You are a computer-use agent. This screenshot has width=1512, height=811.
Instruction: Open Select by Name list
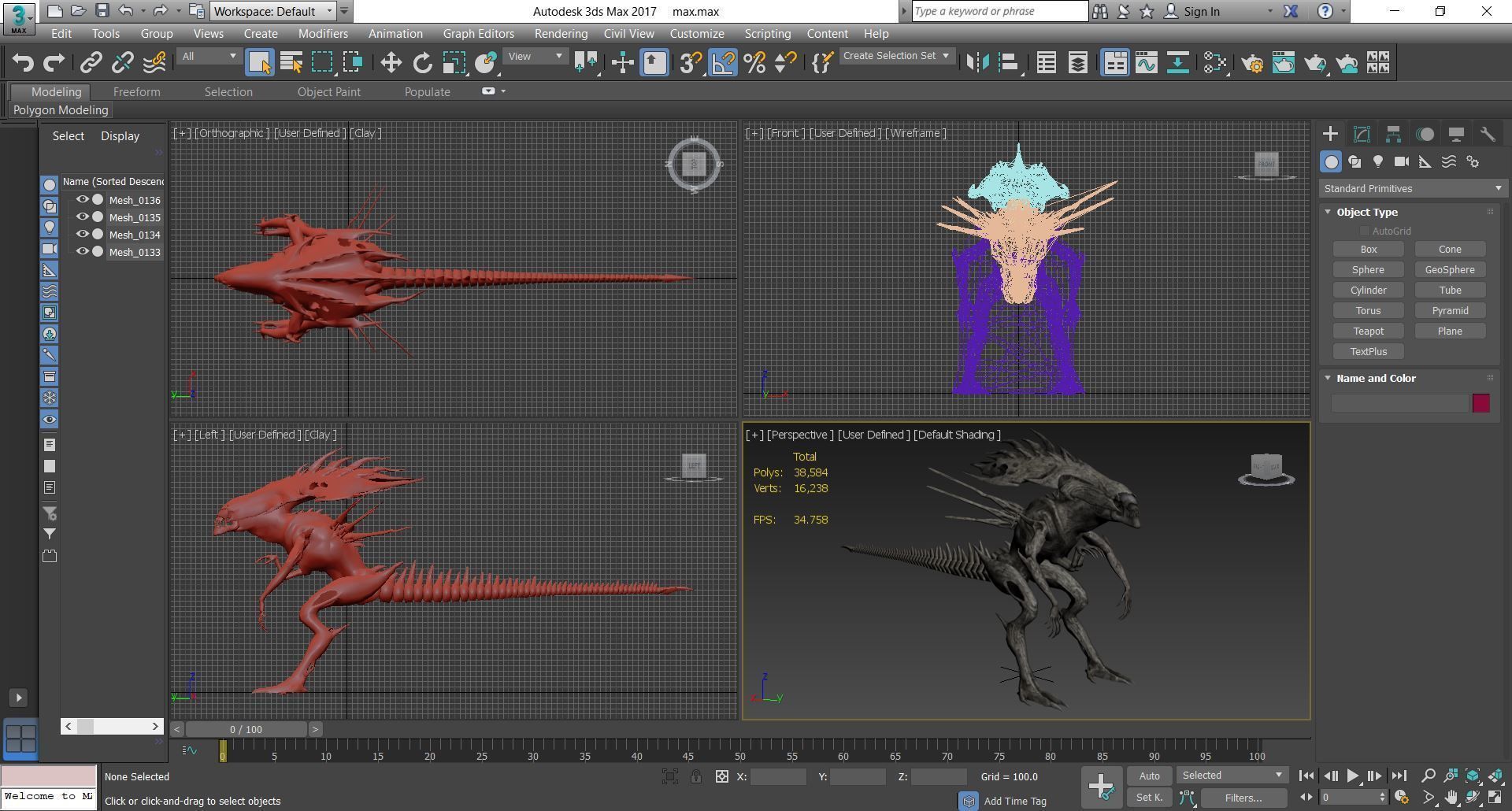[291, 63]
